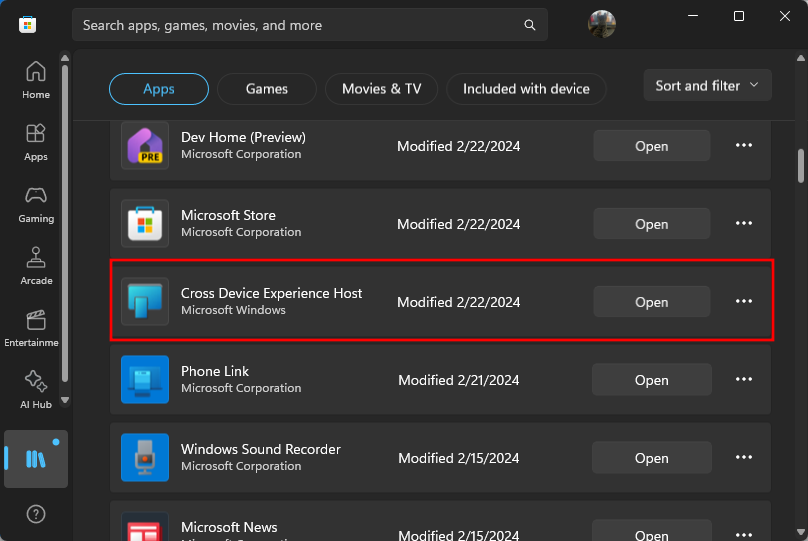The width and height of the screenshot is (808, 541).
Task: Open more options for Windows Sound Recorder
Action: pos(744,457)
